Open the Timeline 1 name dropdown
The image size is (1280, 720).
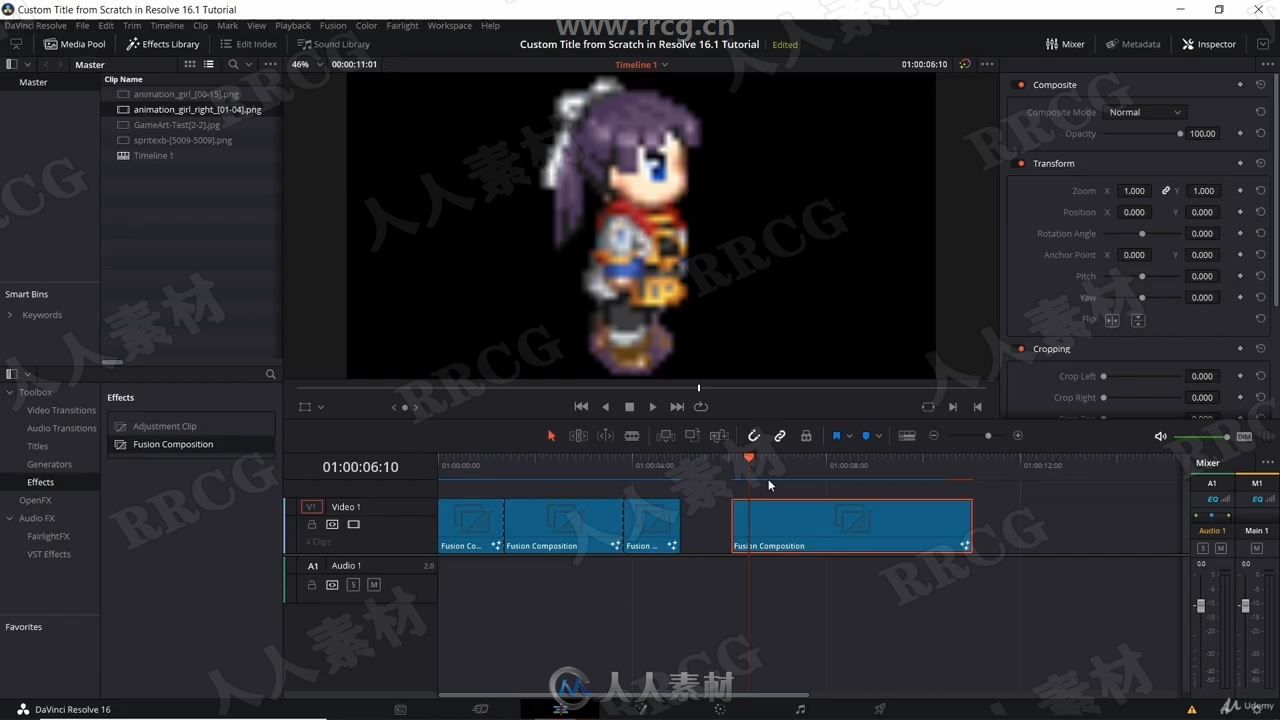(x=641, y=64)
